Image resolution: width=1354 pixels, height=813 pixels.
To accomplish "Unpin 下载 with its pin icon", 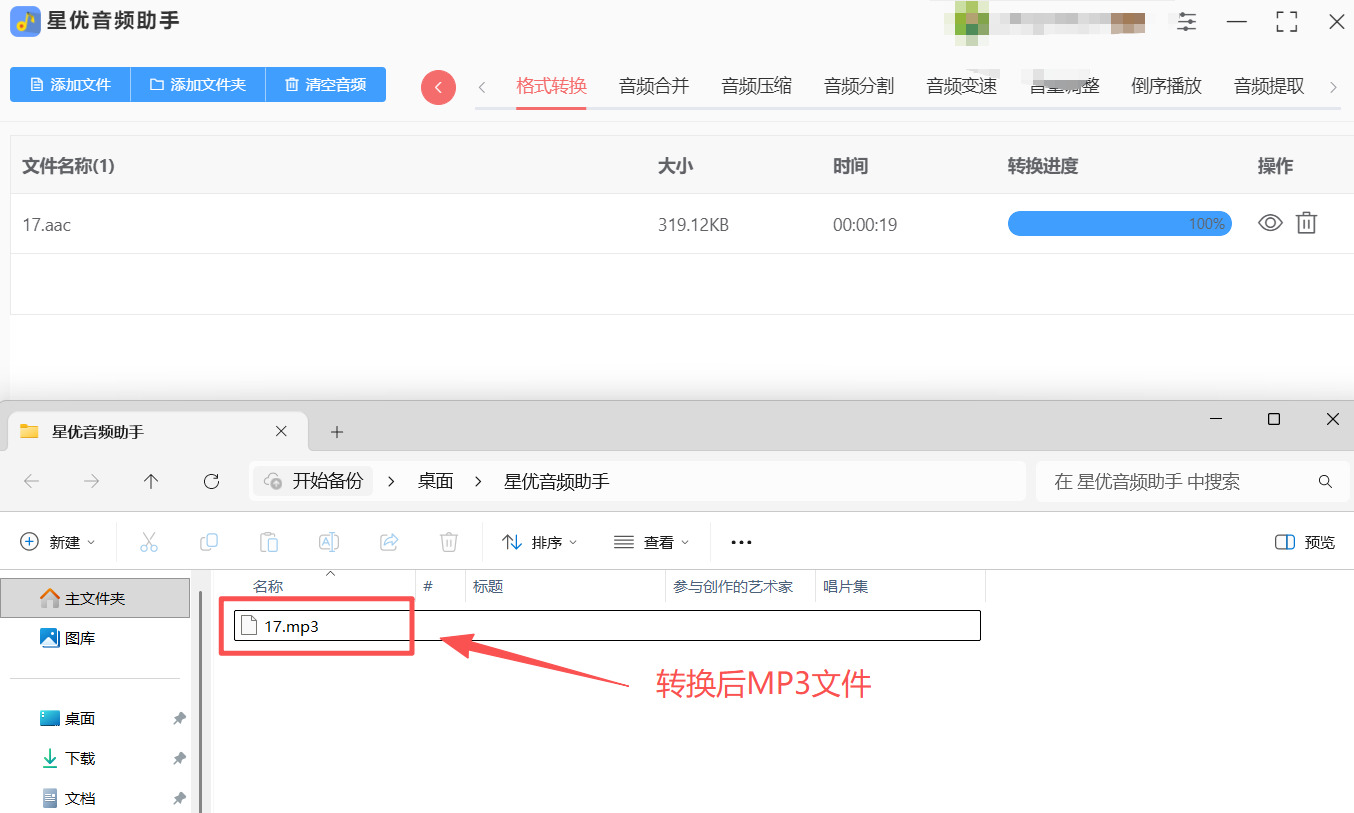I will pyautogui.click(x=179, y=758).
